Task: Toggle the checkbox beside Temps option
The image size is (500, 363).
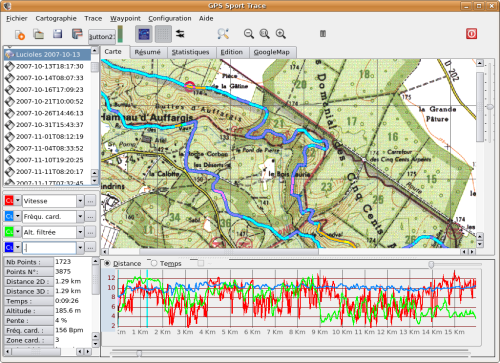Action: [x=200, y=263]
